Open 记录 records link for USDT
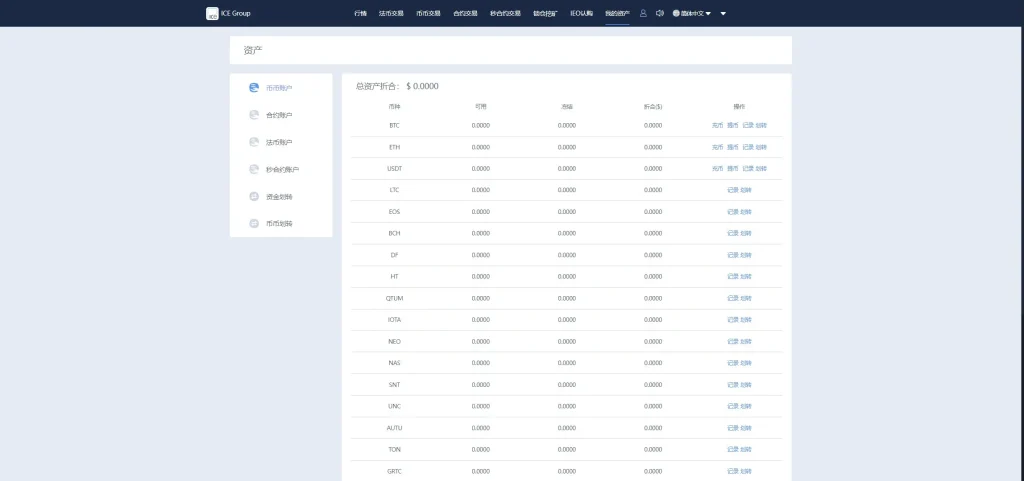 tap(747, 168)
